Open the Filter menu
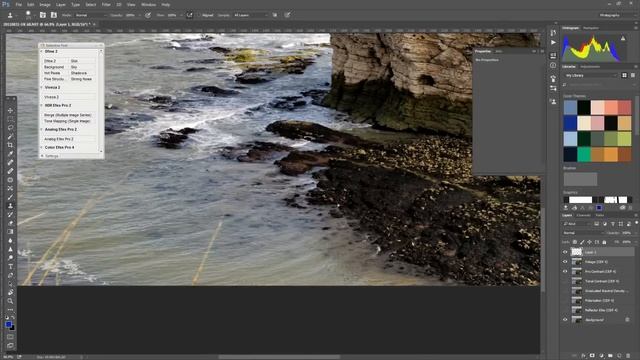 coord(106,4)
